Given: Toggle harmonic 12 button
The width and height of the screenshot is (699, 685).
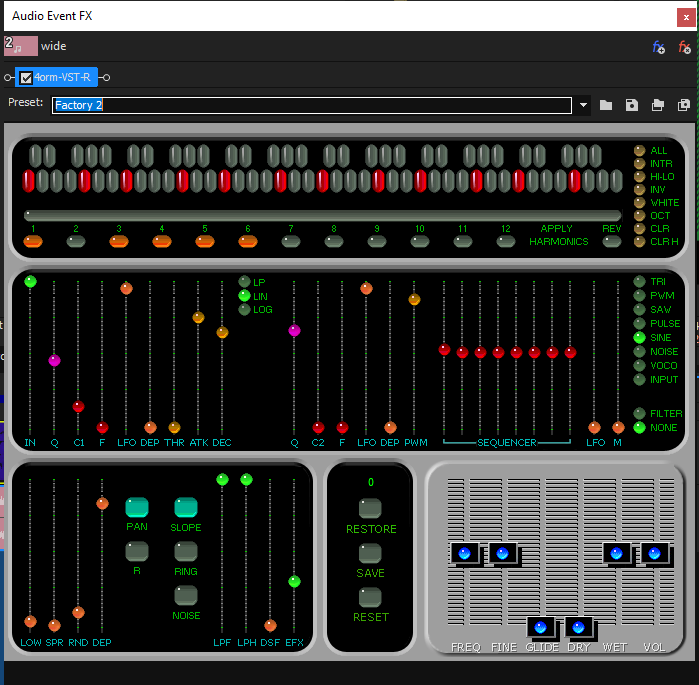Looking at the screenshot, I should coord(506,242).
